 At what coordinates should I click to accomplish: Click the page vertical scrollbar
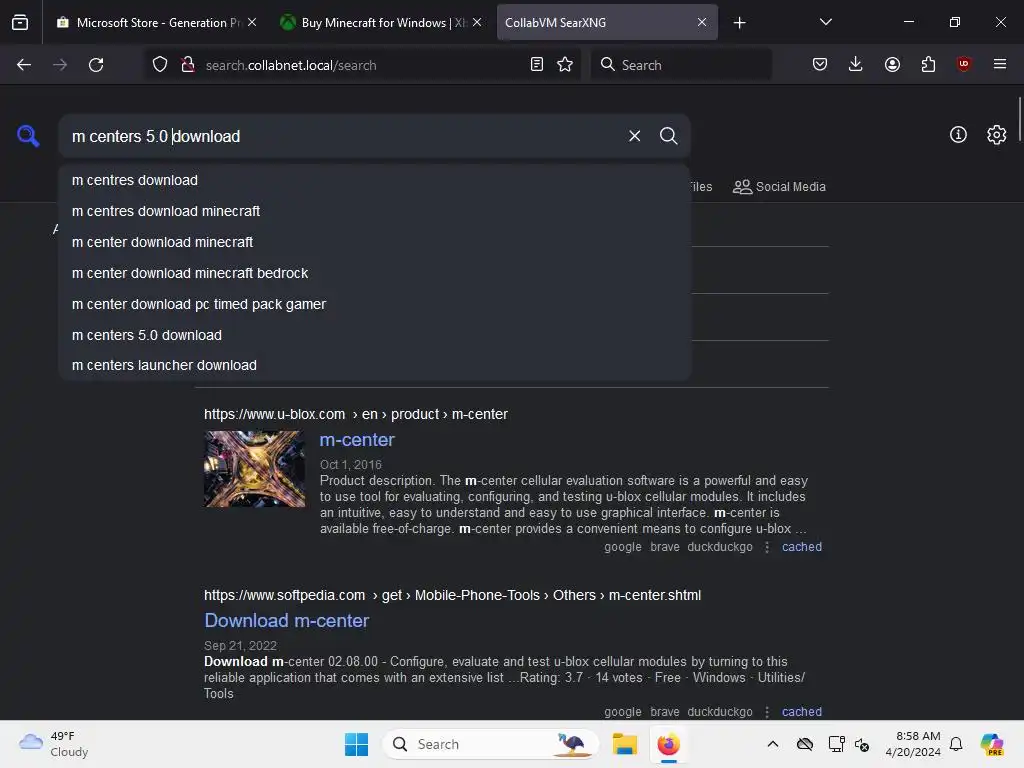tap(1019, 118)
